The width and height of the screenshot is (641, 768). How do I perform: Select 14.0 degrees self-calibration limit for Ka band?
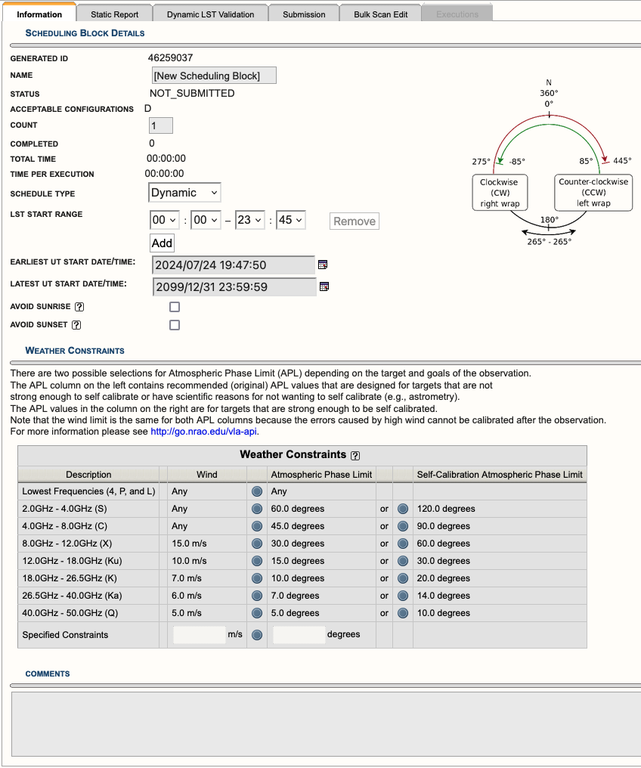[403, 596]
